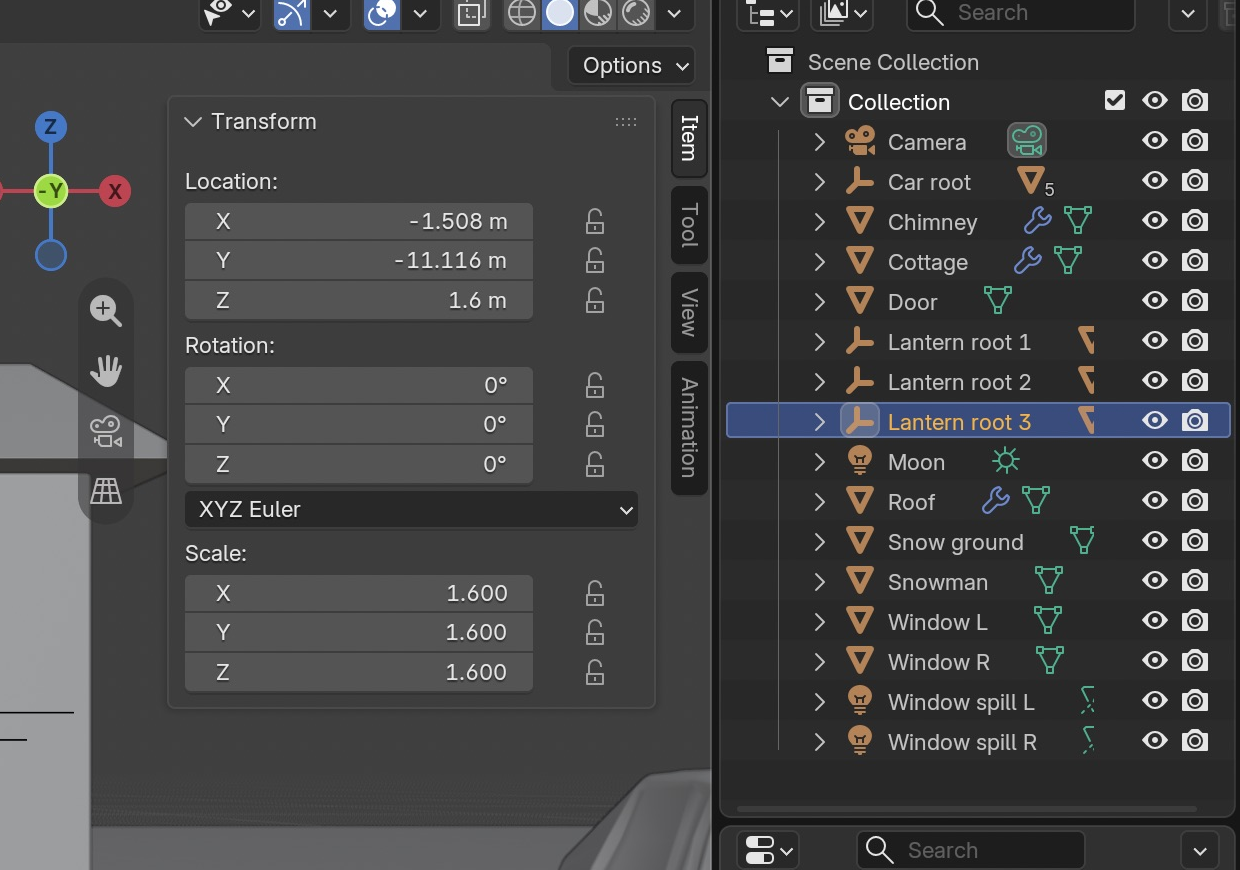Switch perspective/orthographic grid icon

pos(105,490)
